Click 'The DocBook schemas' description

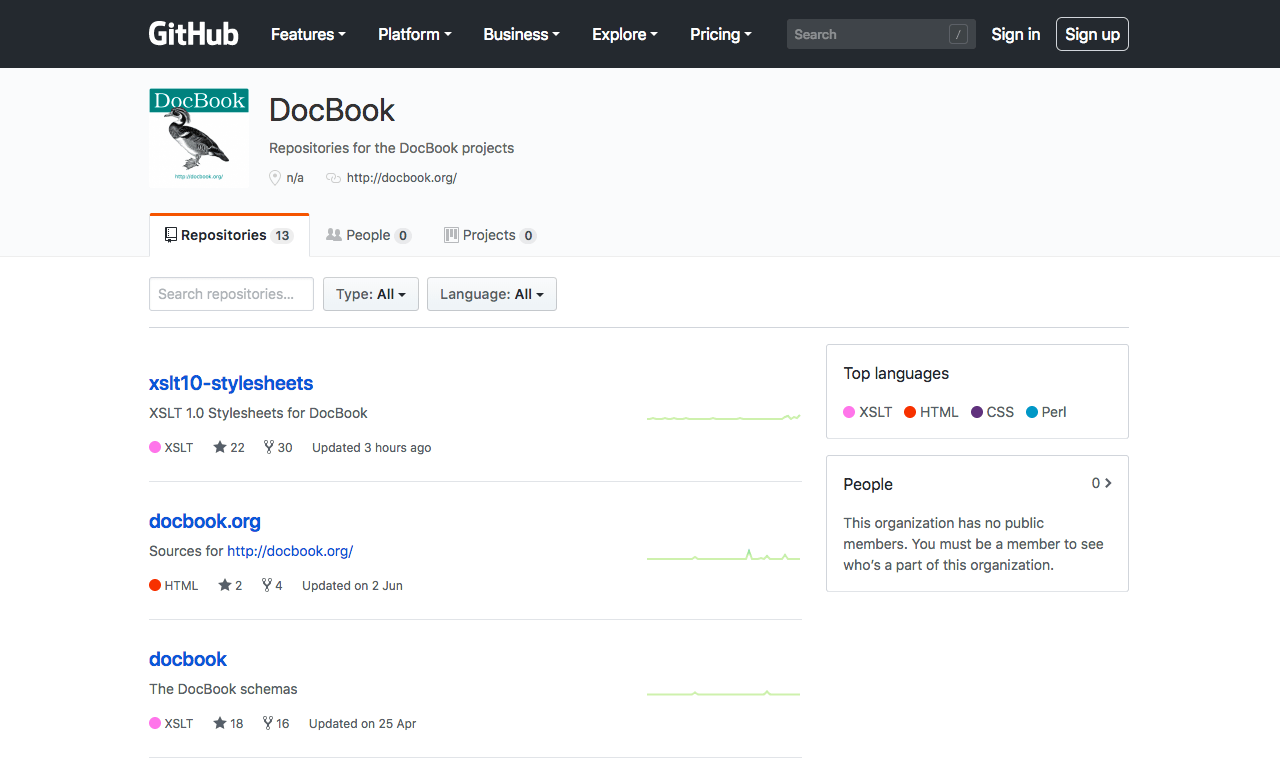(x=223, y=689)
